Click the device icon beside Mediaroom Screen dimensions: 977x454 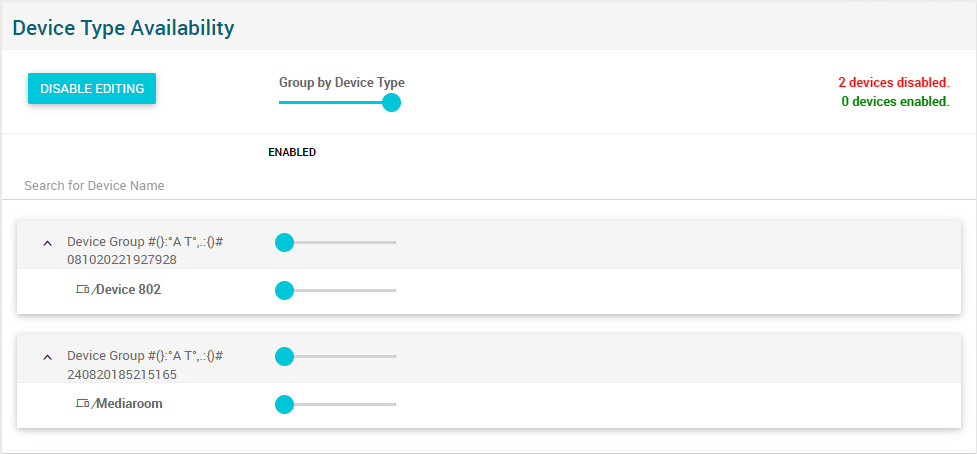click(84, 404)
